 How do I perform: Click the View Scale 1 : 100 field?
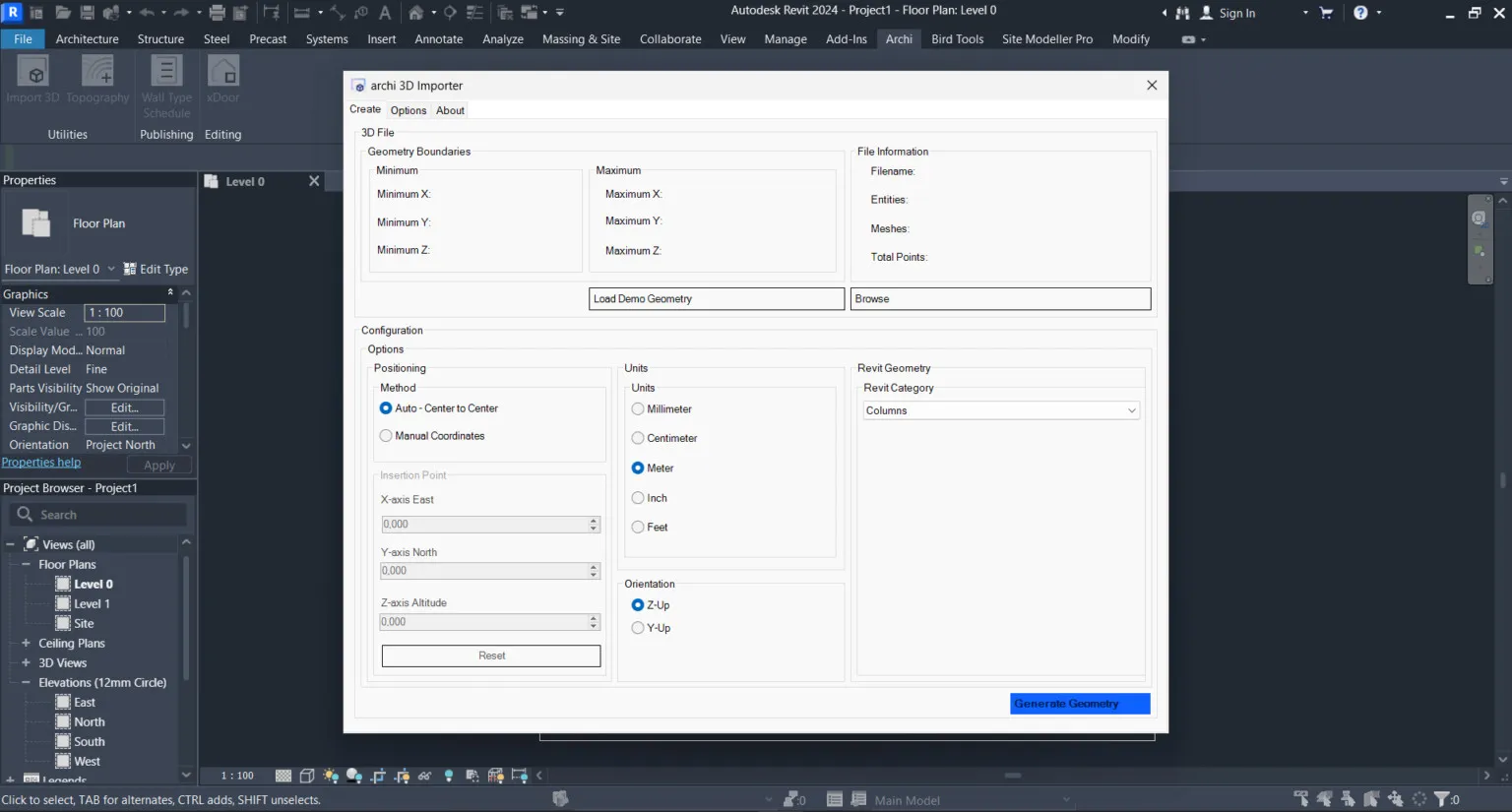(x=124, y=313)
